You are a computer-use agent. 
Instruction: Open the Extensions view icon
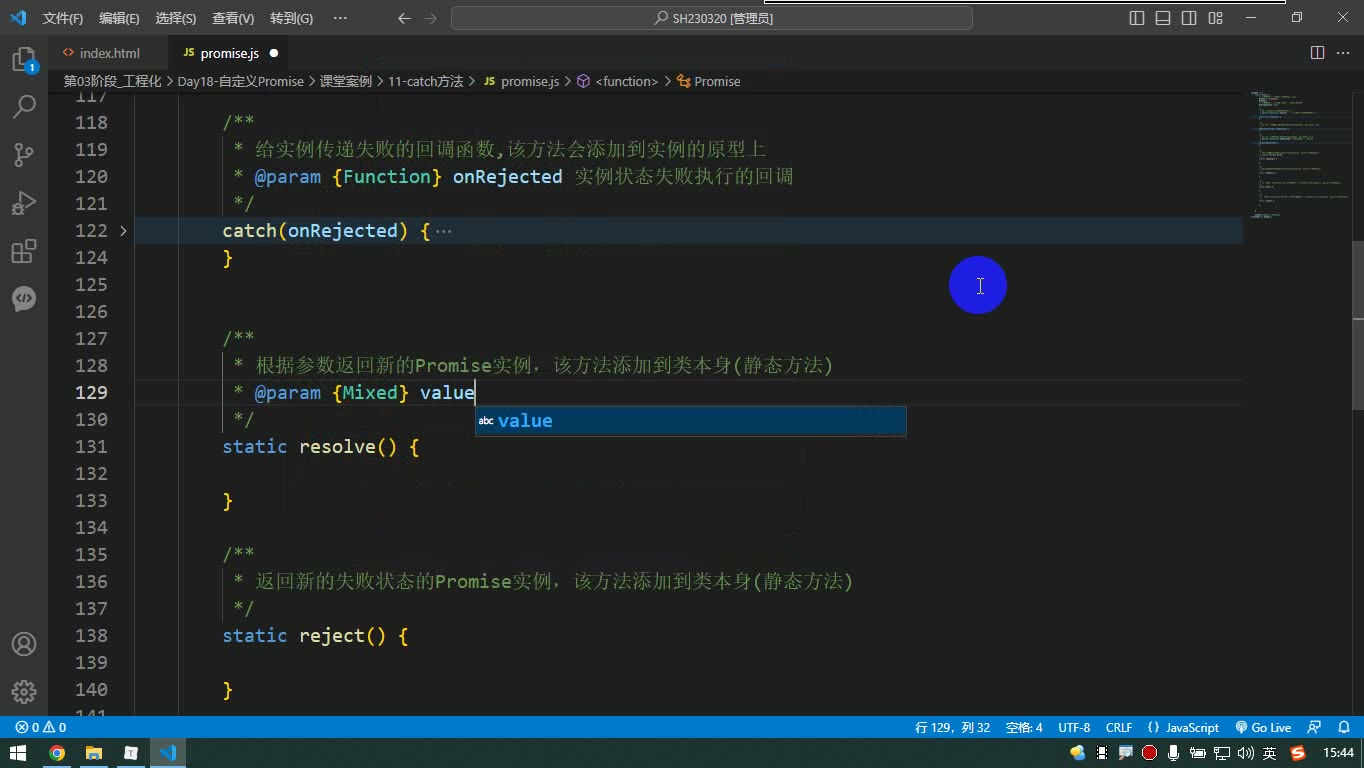point(24,251)
